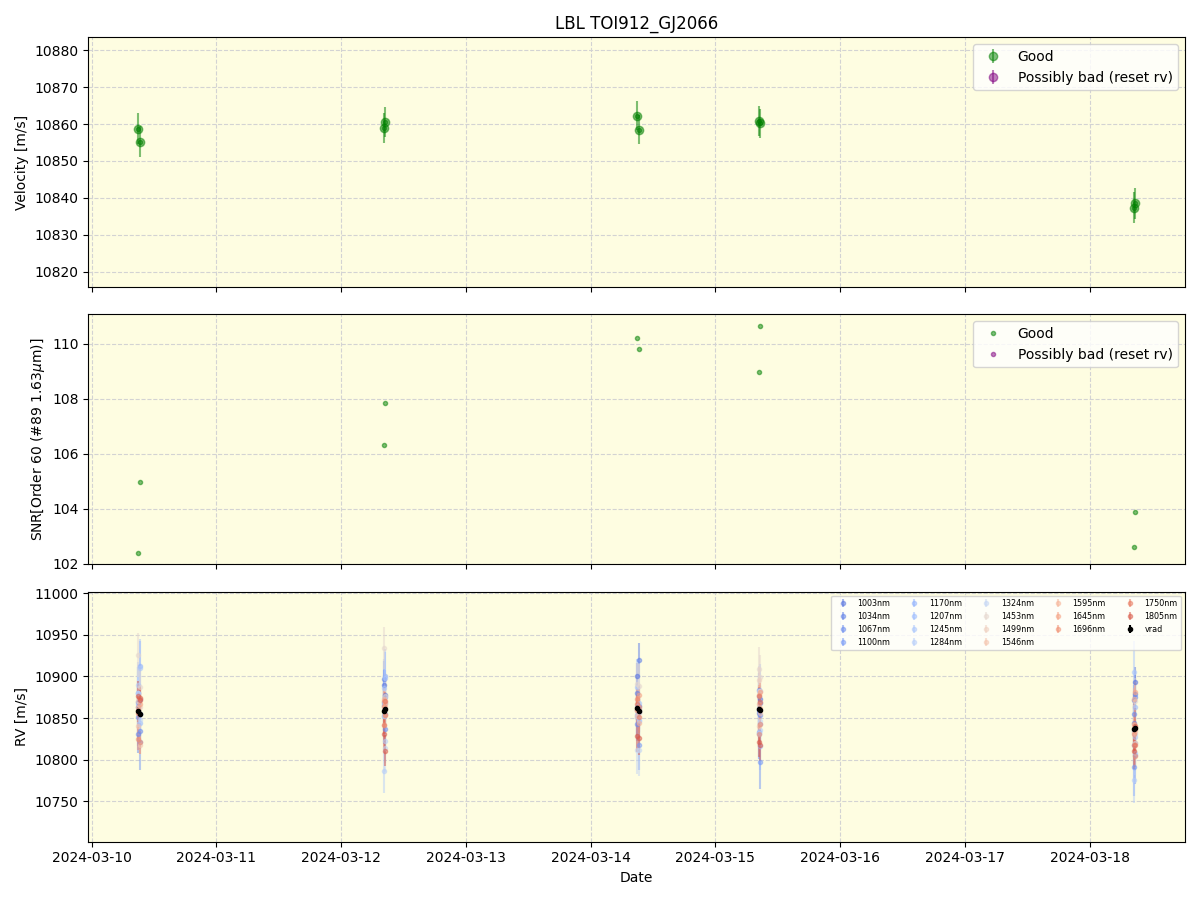Click the 1595nm legend entry

(1080, 603)
